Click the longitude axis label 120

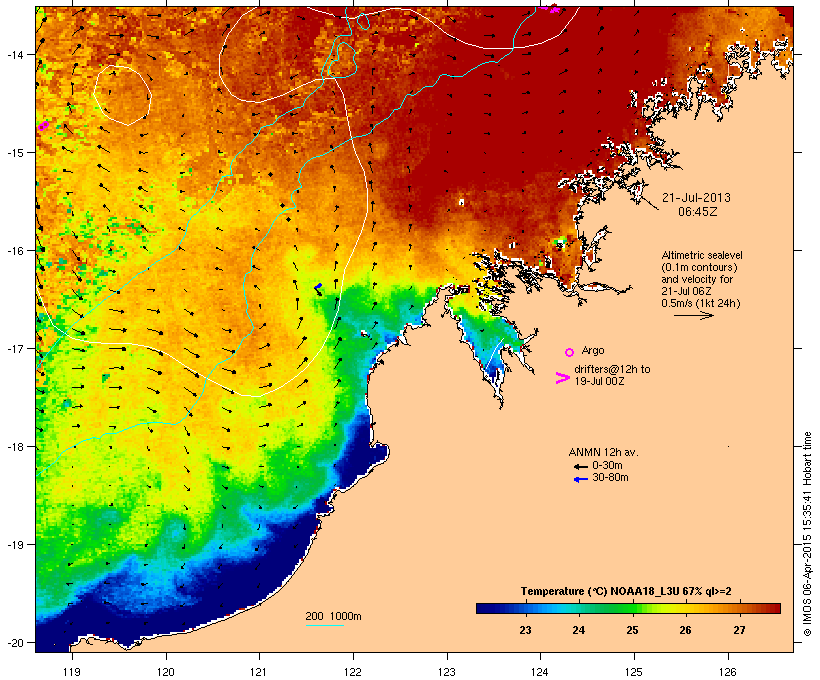tap(166, 672)
